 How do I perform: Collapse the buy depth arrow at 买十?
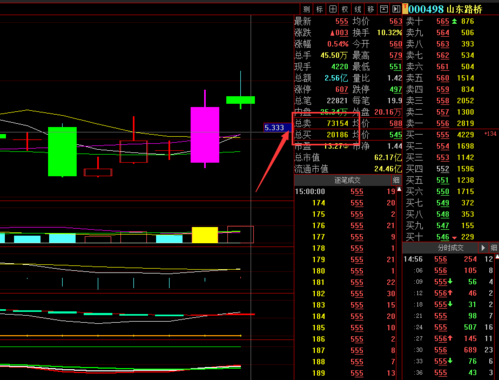click(454, 238)
